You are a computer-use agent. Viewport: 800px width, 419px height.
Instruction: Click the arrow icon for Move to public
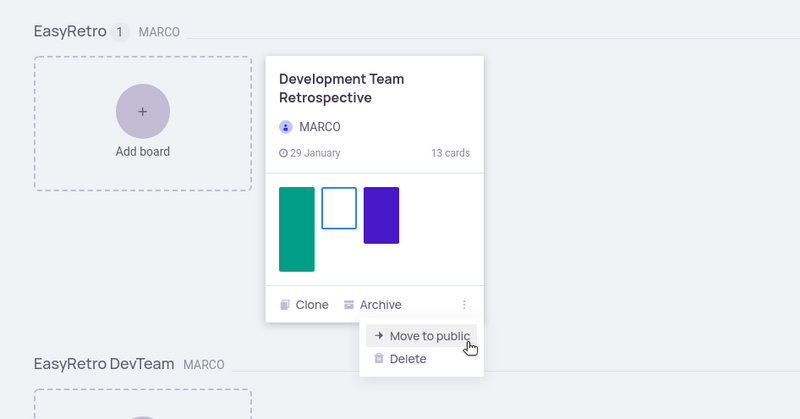(x=379, y=336)
